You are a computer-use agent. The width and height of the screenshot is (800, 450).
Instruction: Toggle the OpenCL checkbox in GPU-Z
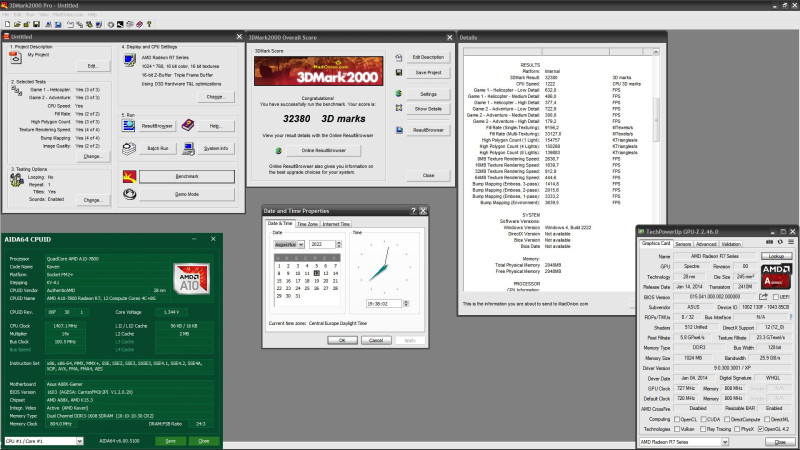point(678,419)
